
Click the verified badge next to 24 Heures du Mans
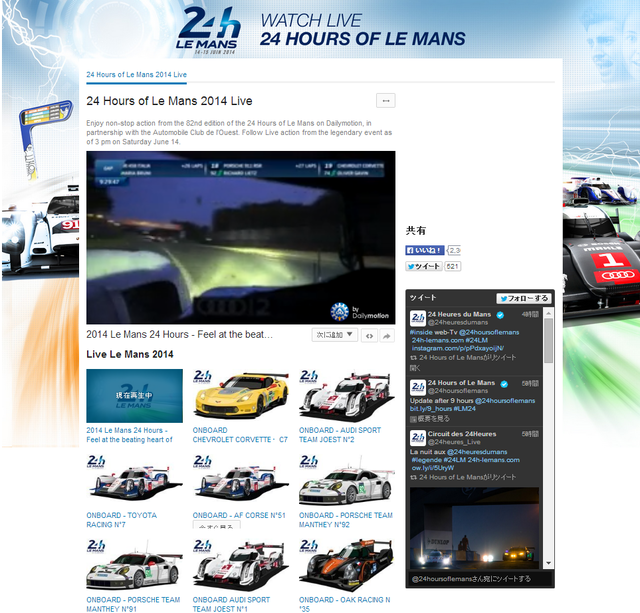pyautogui.click(x=500, y=315)
